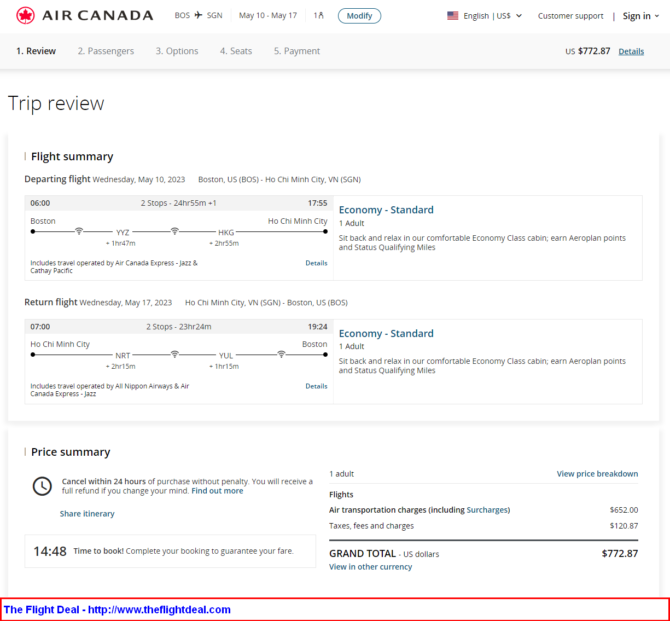670x621 pixels.
Task: Click the HKG stopover label
Action: [226, 233]
